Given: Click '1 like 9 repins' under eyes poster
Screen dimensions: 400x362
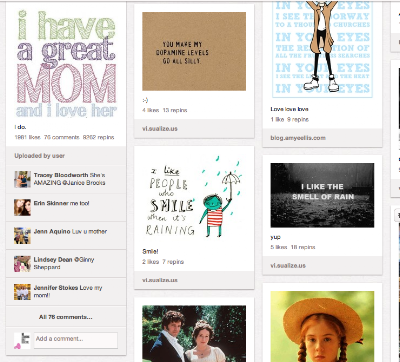Looking at the screenshot, I should pos(290,119).
